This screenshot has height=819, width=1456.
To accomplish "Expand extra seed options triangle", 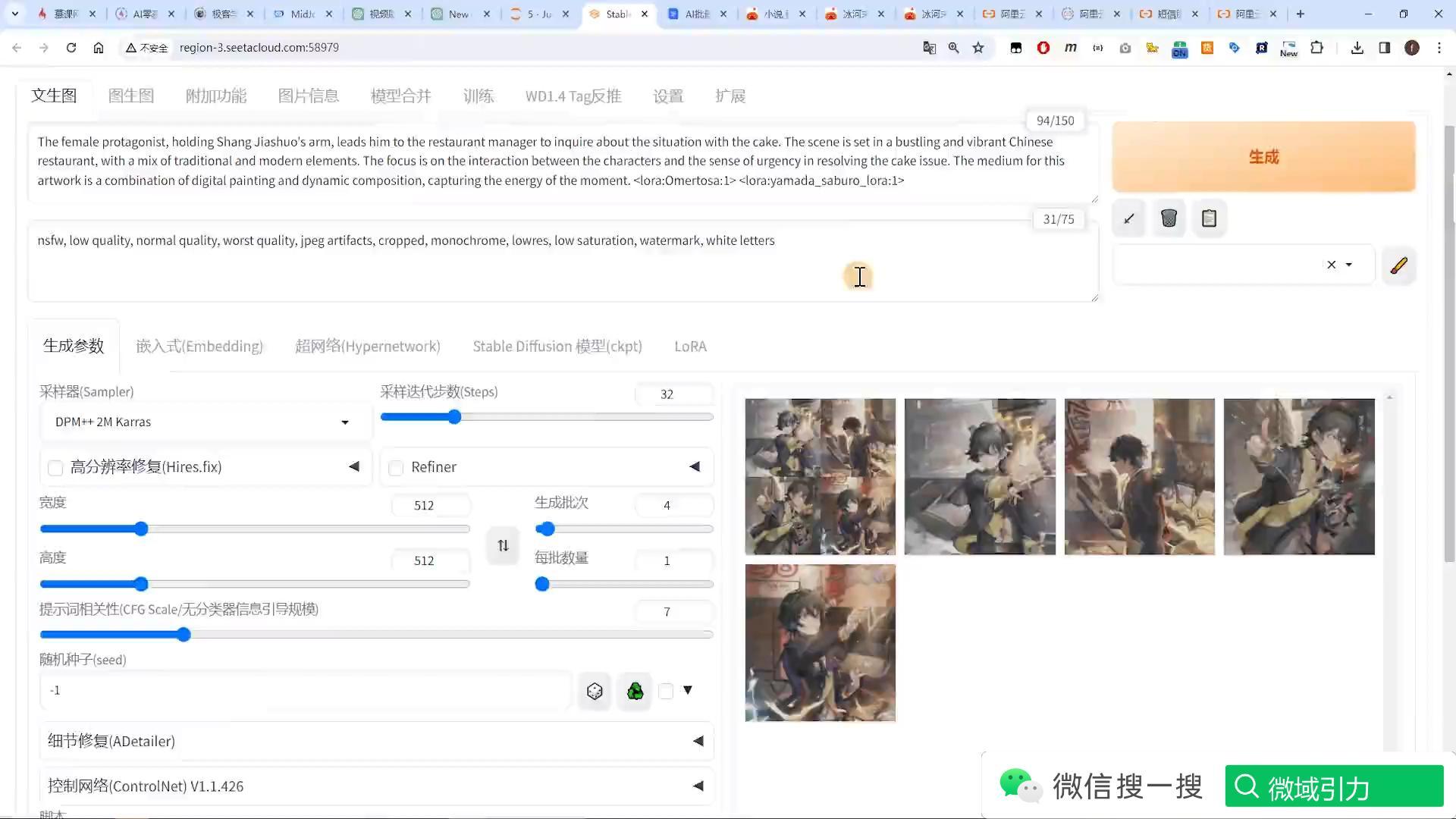I will pos(688,690).
